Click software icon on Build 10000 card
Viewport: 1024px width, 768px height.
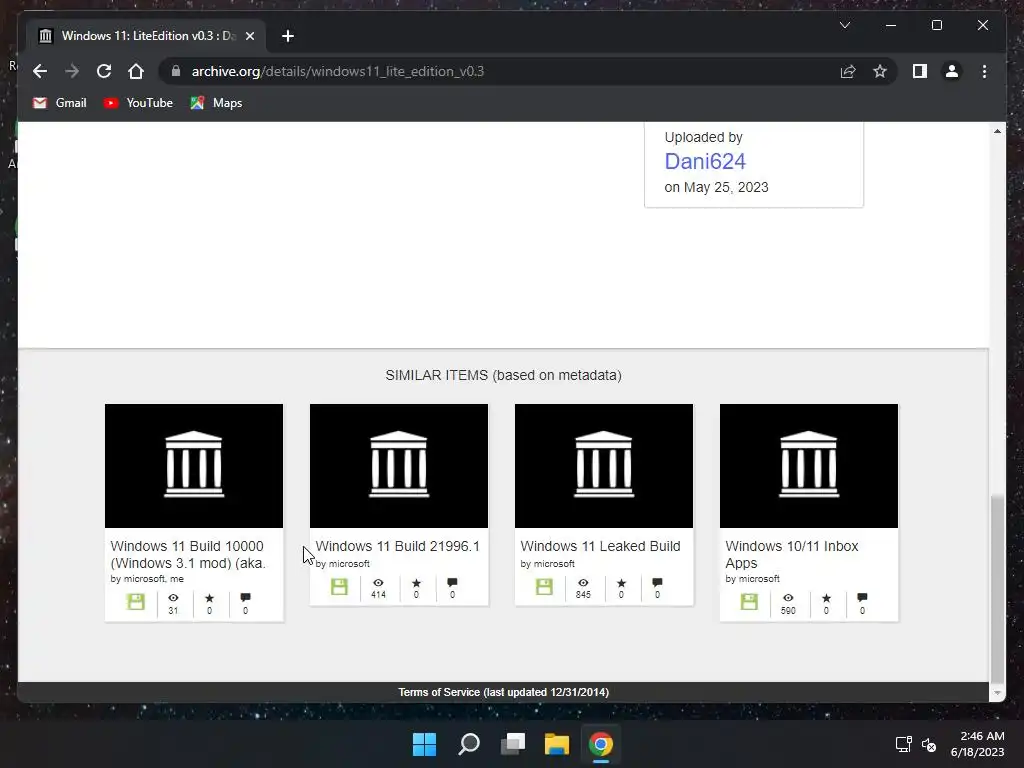coord(136,601)
